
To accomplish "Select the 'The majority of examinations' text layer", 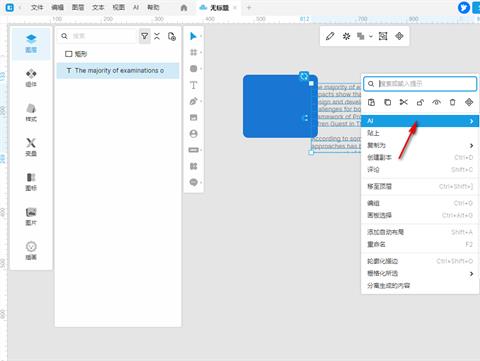I will pos(118,71).
